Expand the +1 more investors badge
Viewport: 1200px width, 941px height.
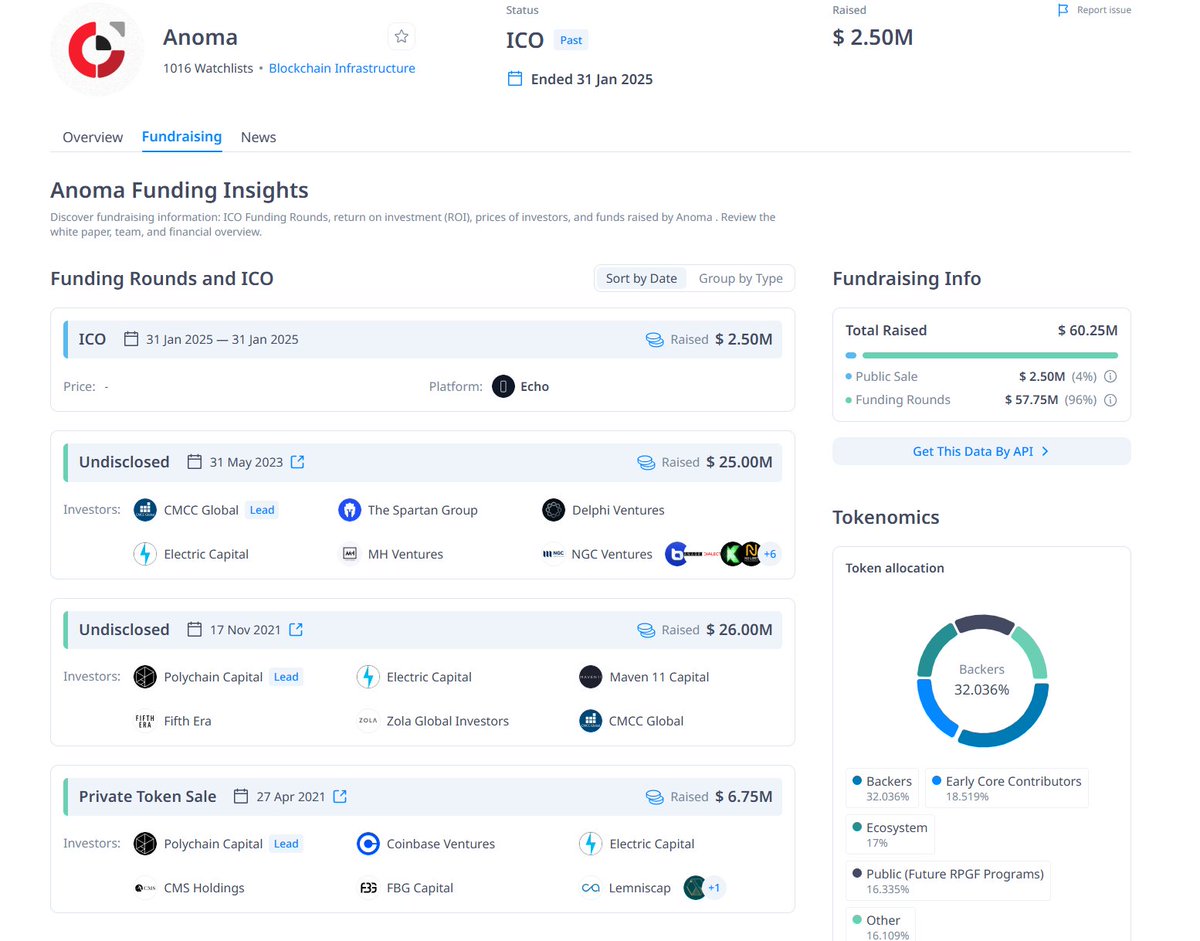click(x=714, y=888)
